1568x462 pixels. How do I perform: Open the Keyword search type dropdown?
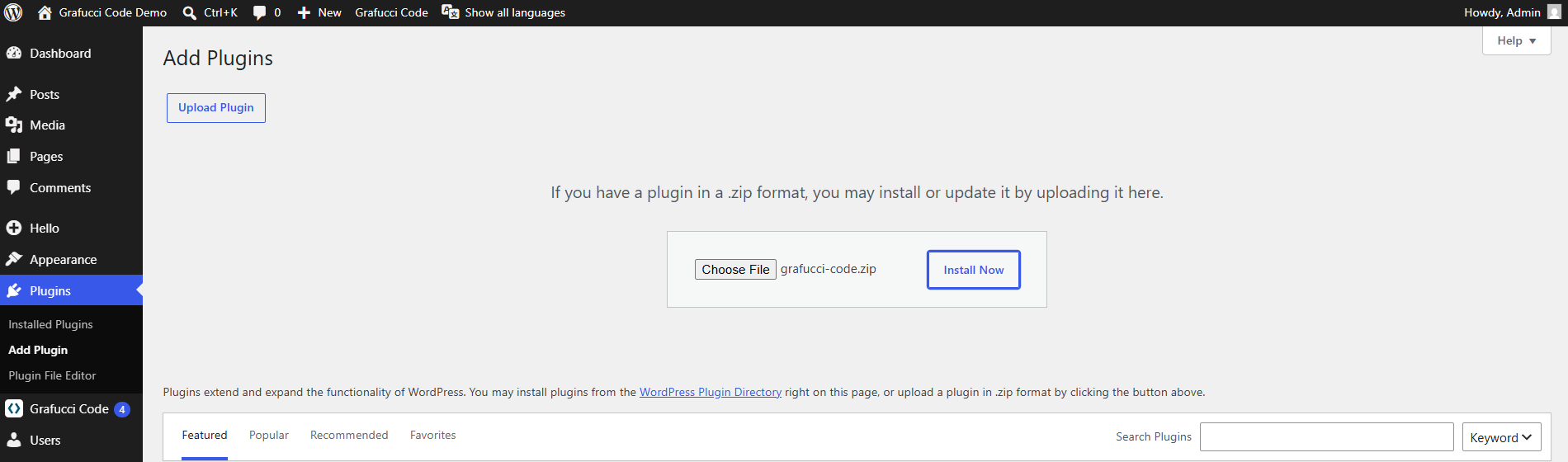pyautogui.click(x=1501, y=437)
